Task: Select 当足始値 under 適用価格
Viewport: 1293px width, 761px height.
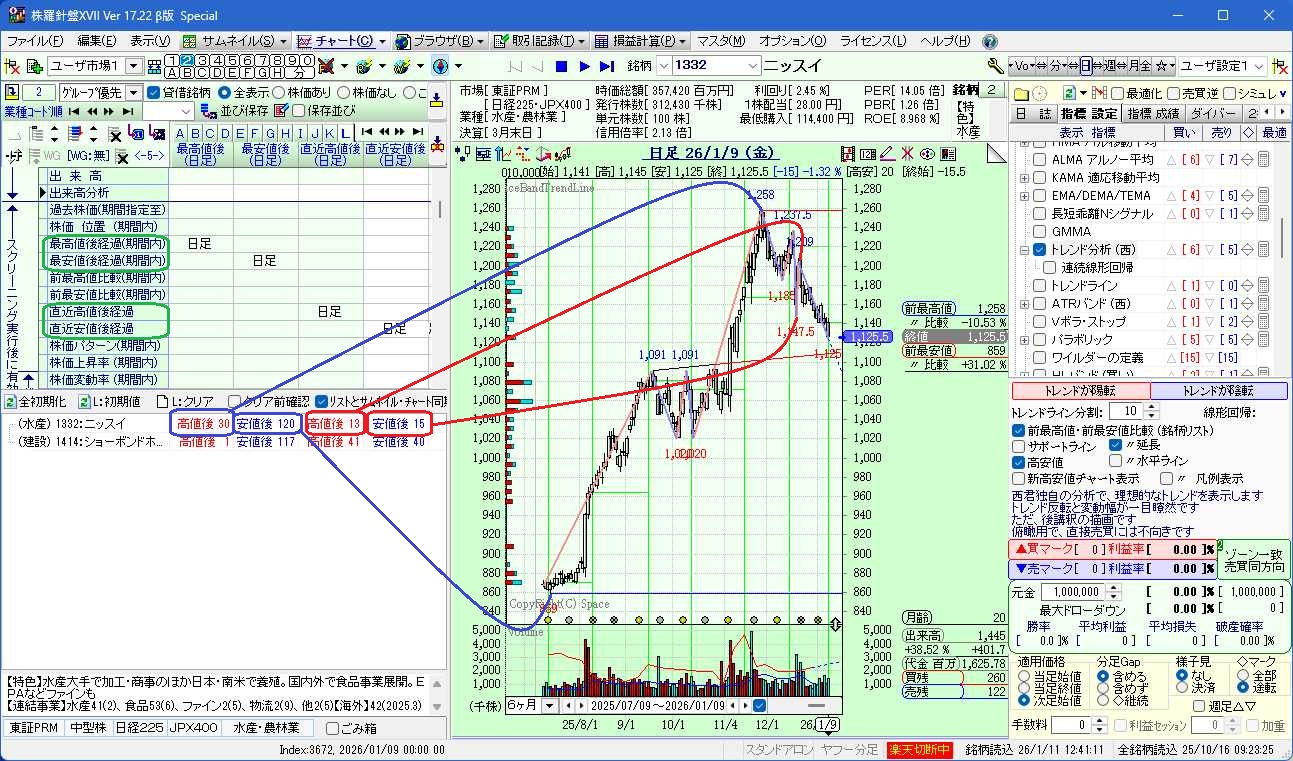Action: point(1024,676)
